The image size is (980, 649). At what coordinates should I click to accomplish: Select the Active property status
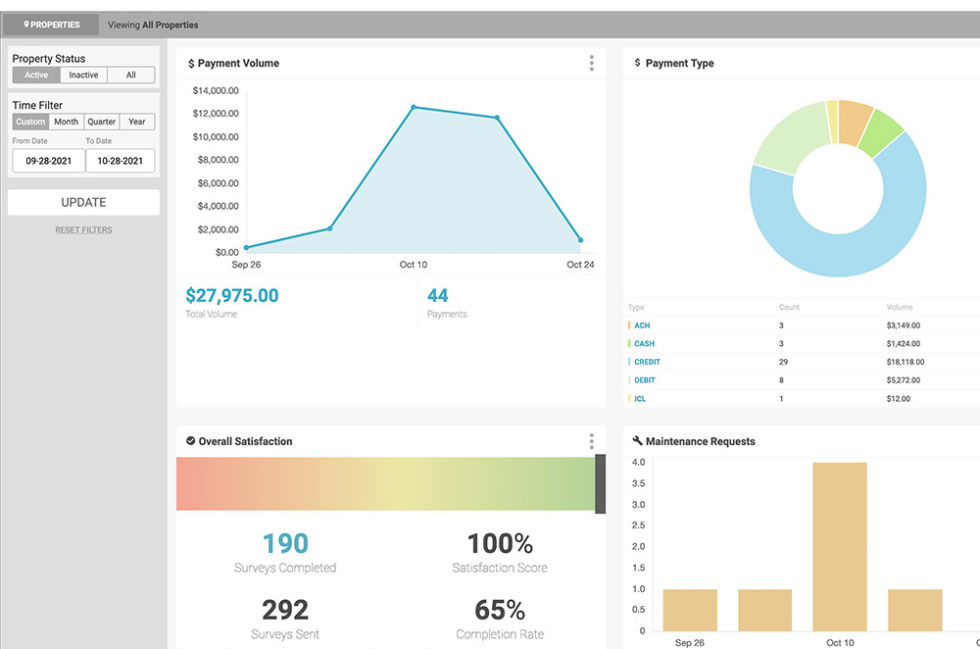coord(36,75)
